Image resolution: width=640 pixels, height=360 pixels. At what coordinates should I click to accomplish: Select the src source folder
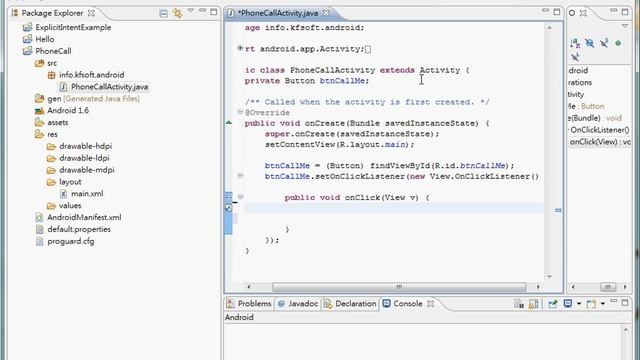click(x=52, y=63)
